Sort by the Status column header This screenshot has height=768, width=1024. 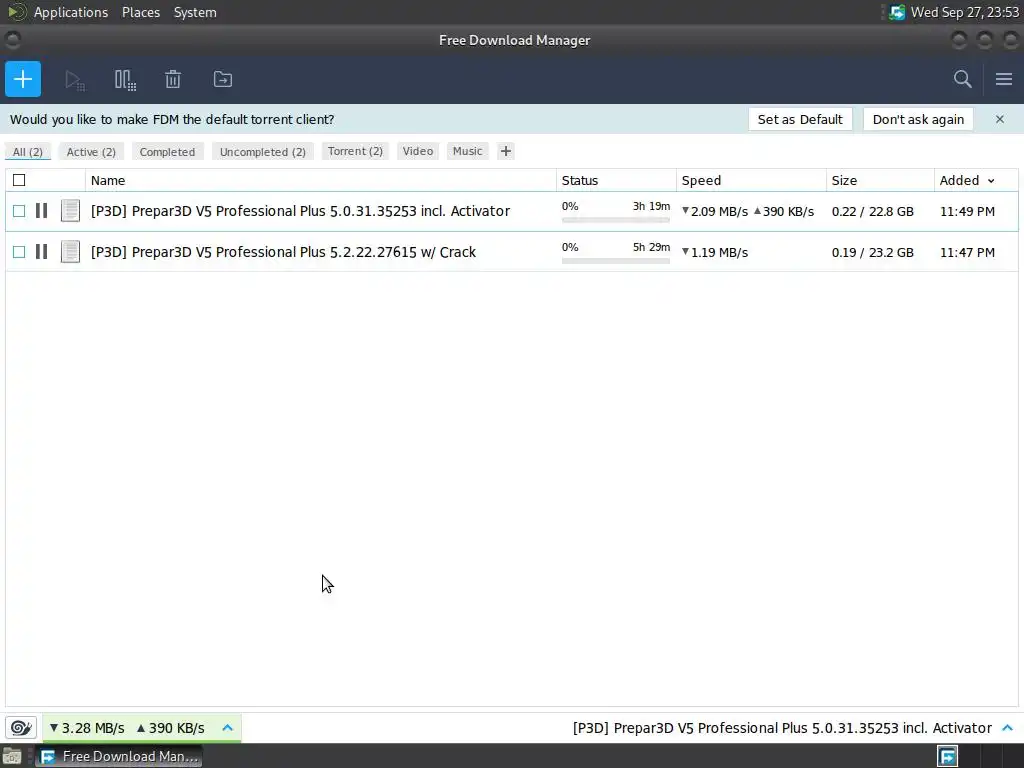pos(616,180)
